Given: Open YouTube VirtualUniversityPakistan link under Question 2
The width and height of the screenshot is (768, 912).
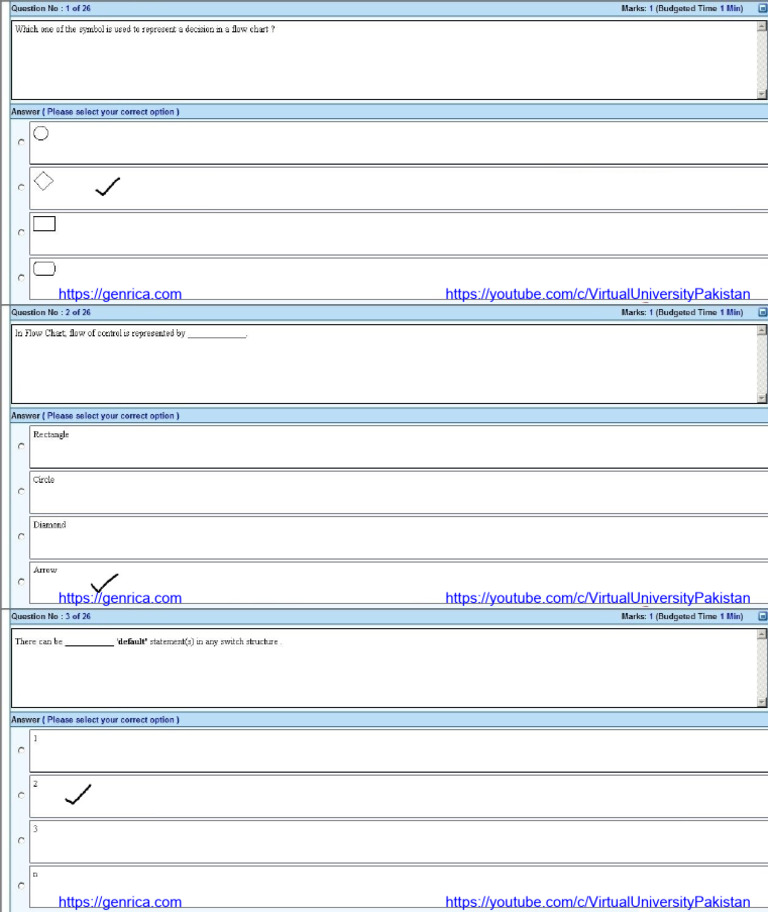Looking at the screenshot, I should (598, 598).
